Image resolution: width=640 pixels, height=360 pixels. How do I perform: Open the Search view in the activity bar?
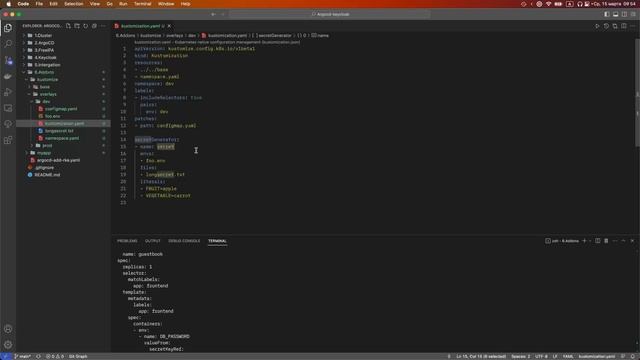click(x=8, y=44)
